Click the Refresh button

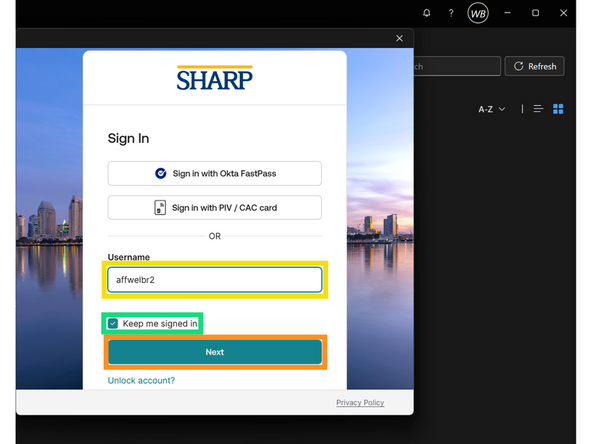[x=535, y=66]
